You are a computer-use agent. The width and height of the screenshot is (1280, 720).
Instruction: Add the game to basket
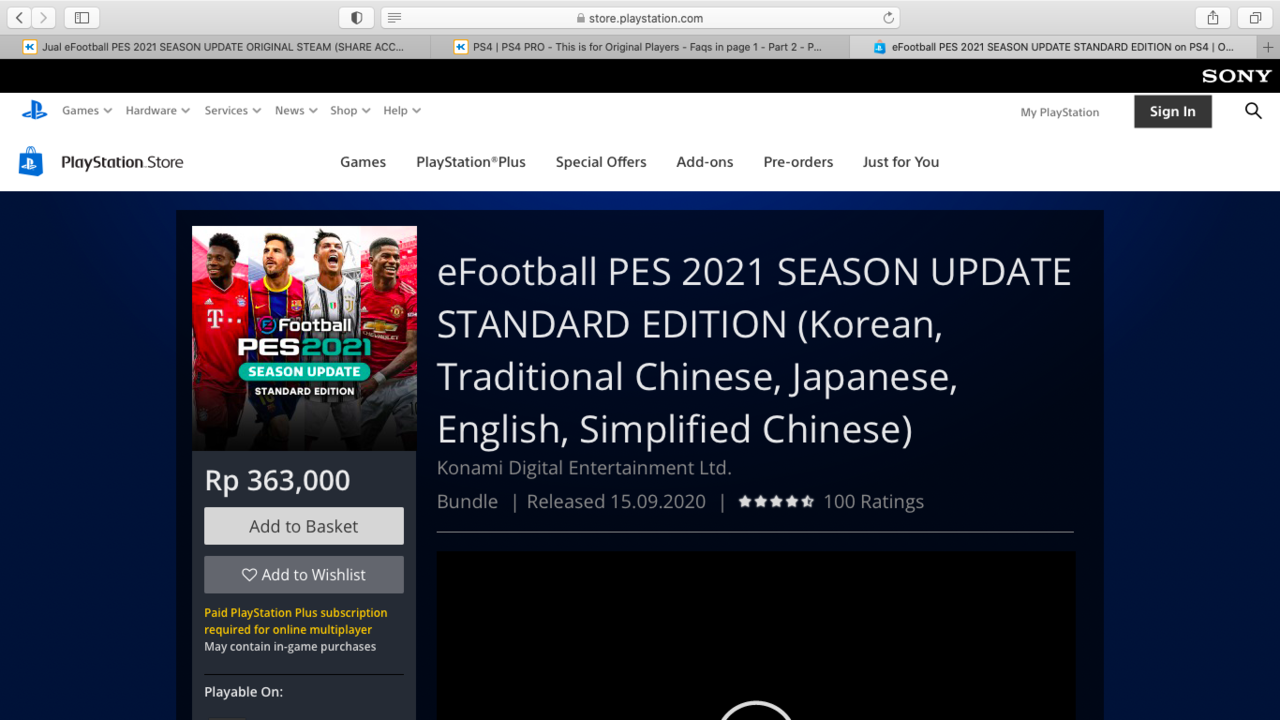[304, 526]
